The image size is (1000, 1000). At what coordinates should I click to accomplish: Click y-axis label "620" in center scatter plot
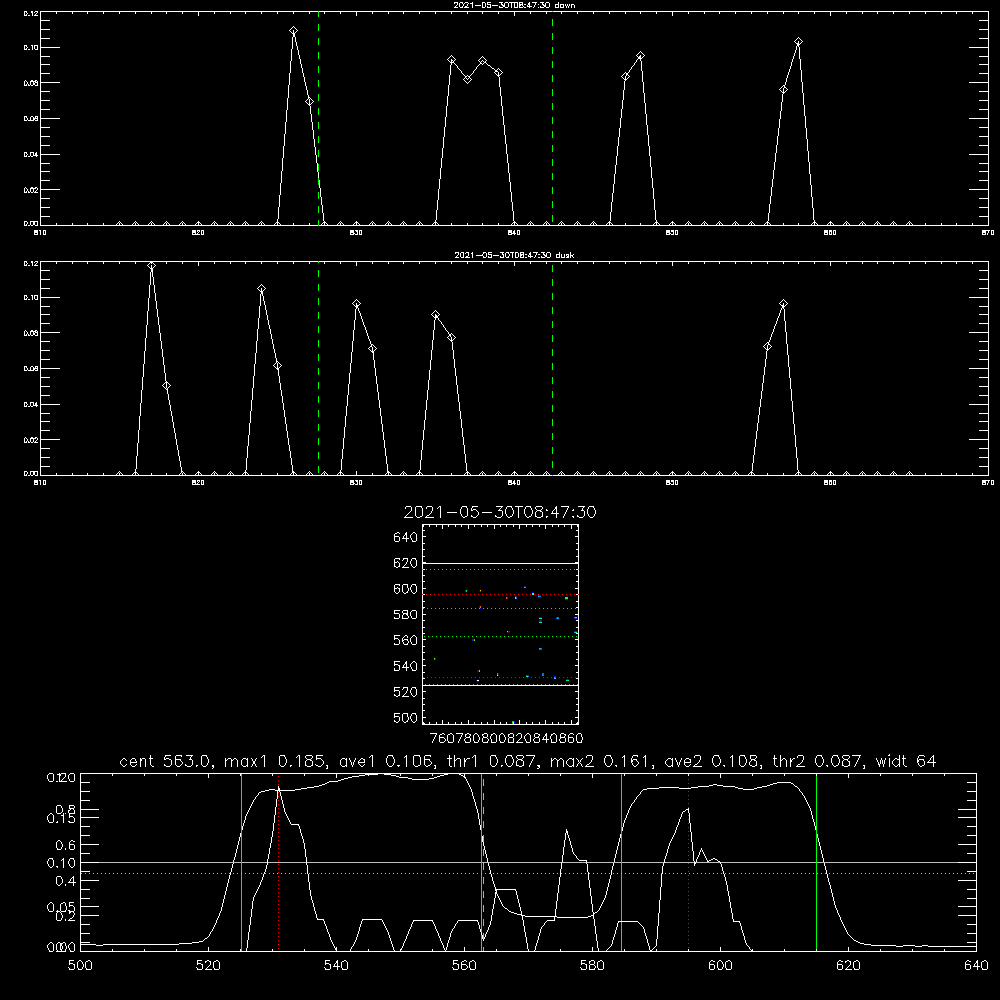[406, 563]
